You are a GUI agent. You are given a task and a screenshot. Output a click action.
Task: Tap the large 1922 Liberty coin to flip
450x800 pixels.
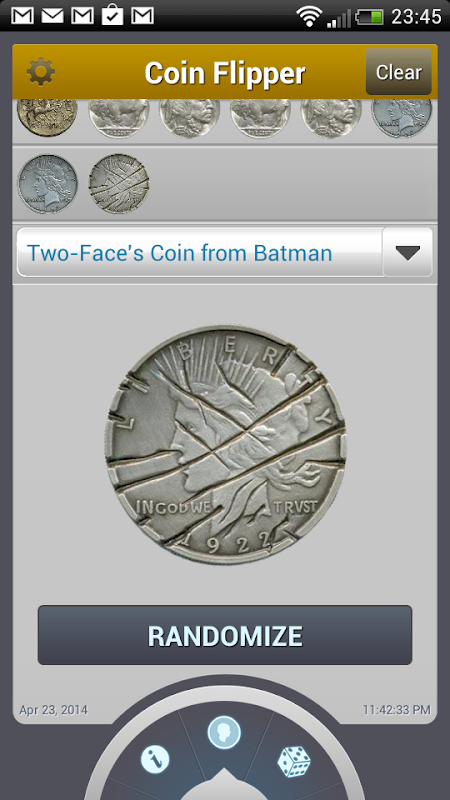click(226, 444)
